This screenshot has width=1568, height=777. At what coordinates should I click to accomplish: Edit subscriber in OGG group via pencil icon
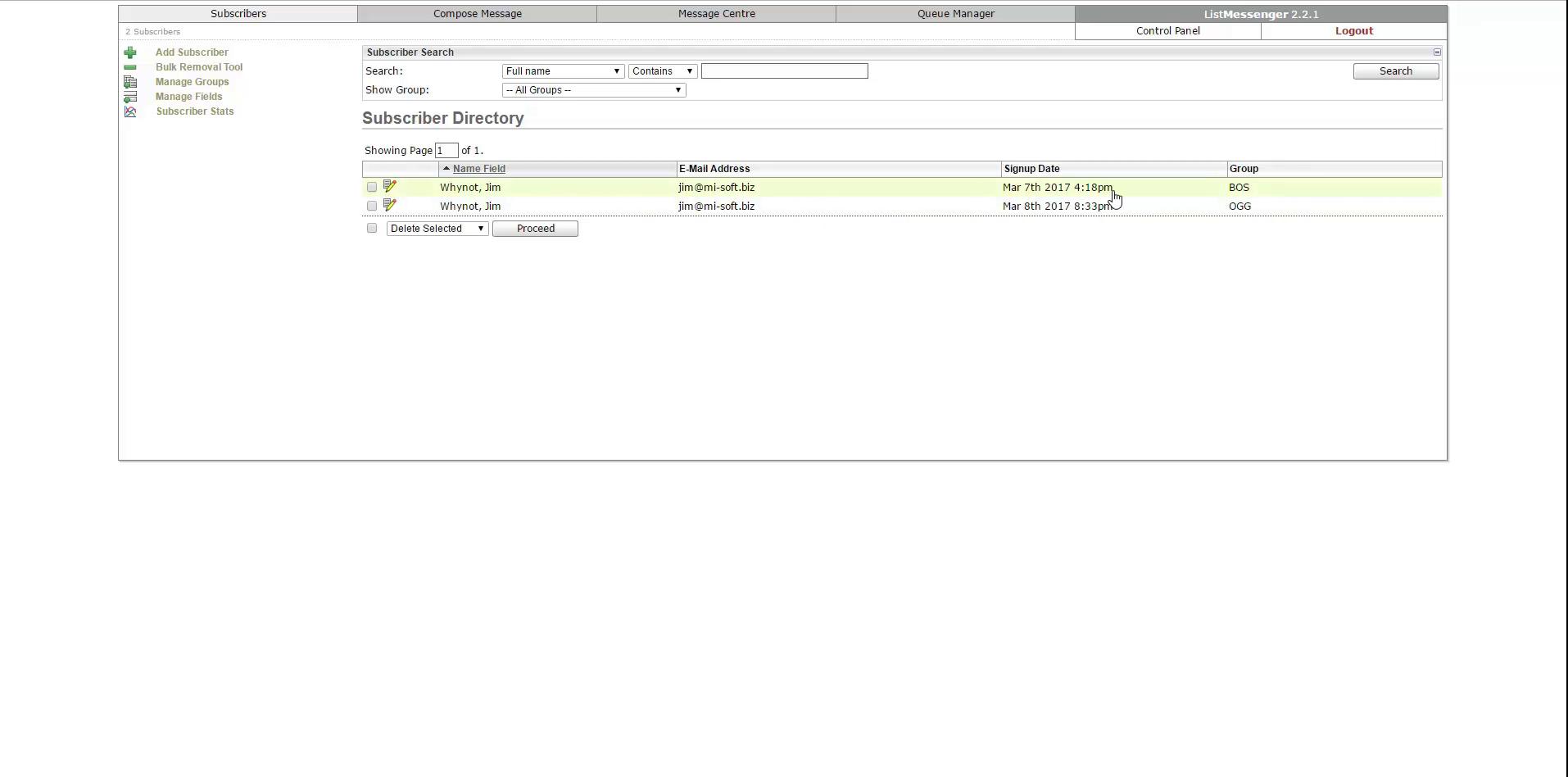coord(390,205)
